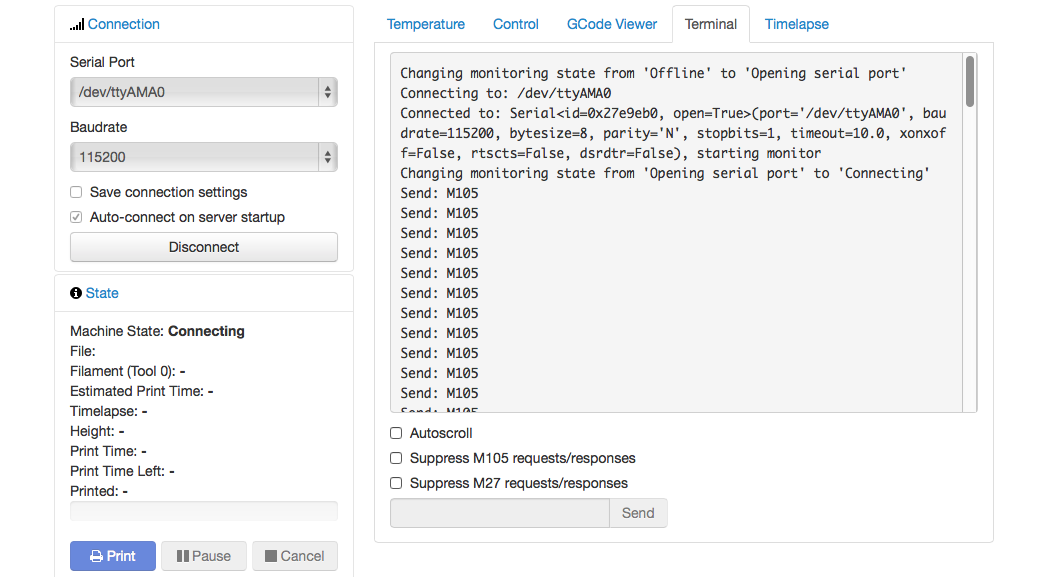Enable Suppress M27 requests/responses

pos(395,482)
